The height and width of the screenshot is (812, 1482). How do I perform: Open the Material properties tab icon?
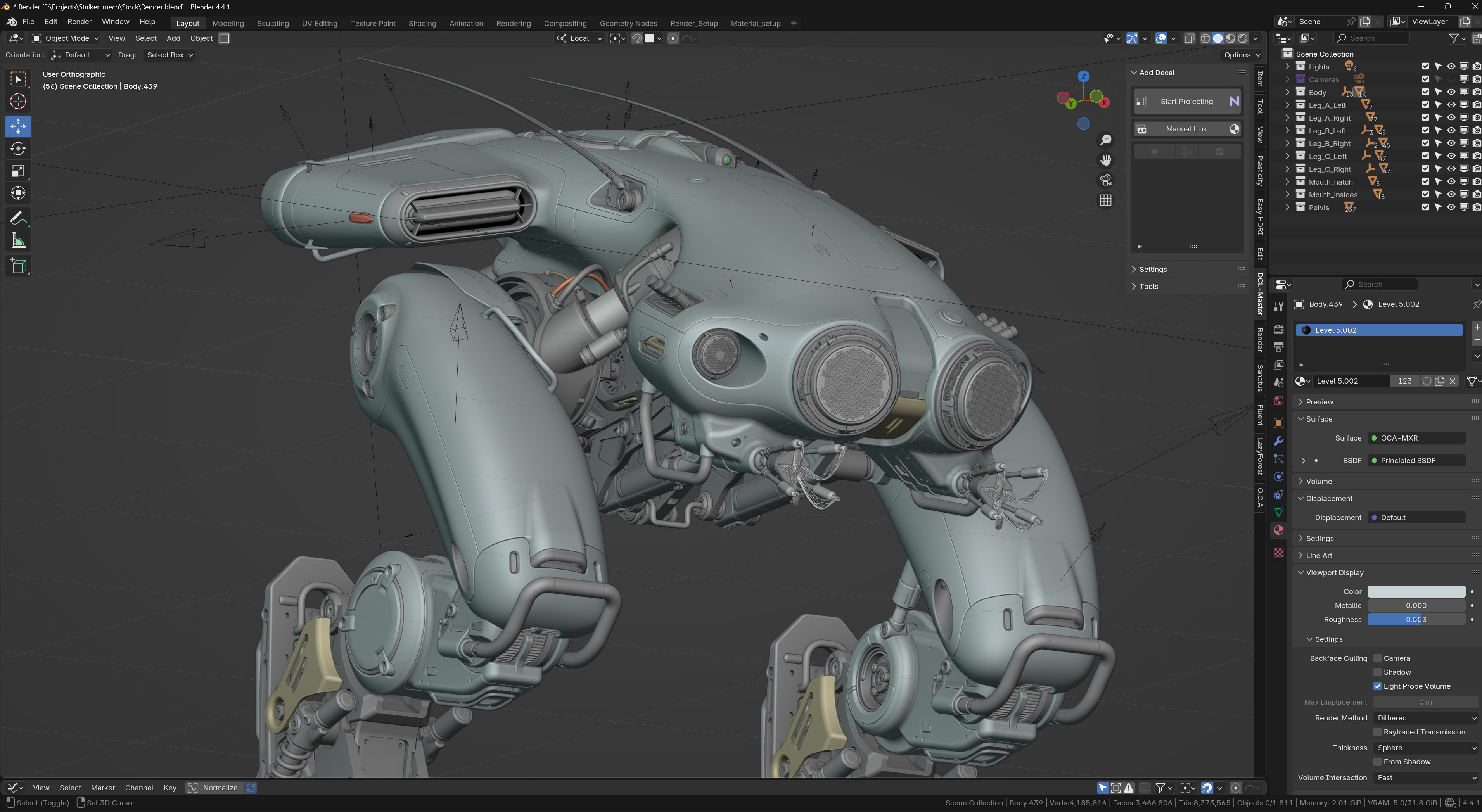coord(1278,530)
